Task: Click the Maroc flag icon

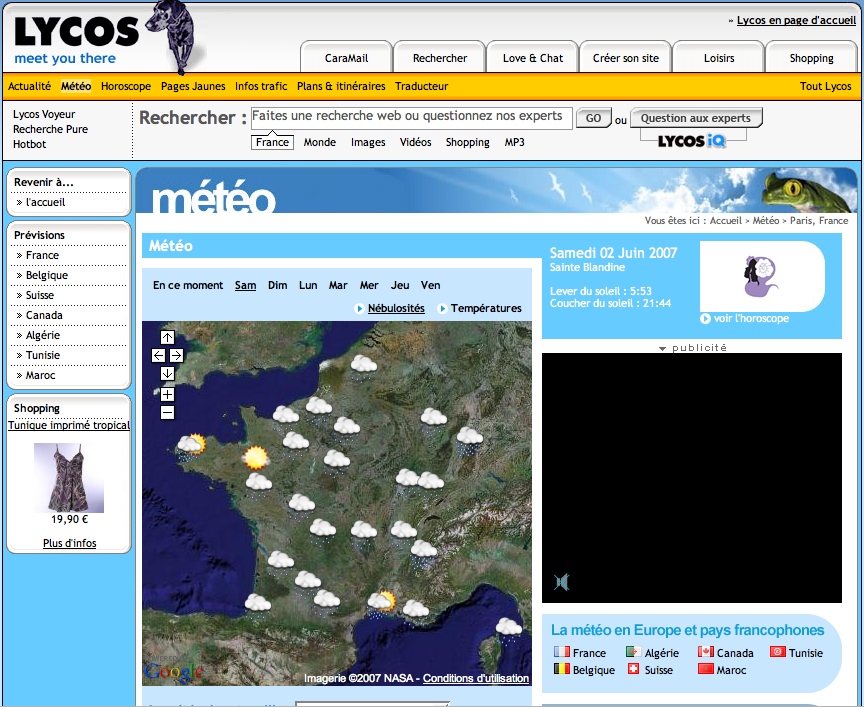Action: click(705, 669)
